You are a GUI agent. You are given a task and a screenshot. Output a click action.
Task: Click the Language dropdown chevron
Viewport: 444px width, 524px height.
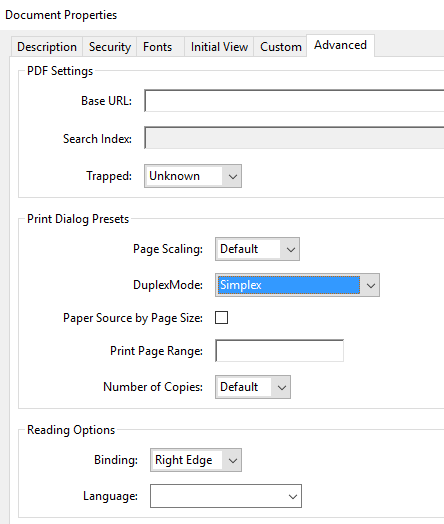pos(293,497)
